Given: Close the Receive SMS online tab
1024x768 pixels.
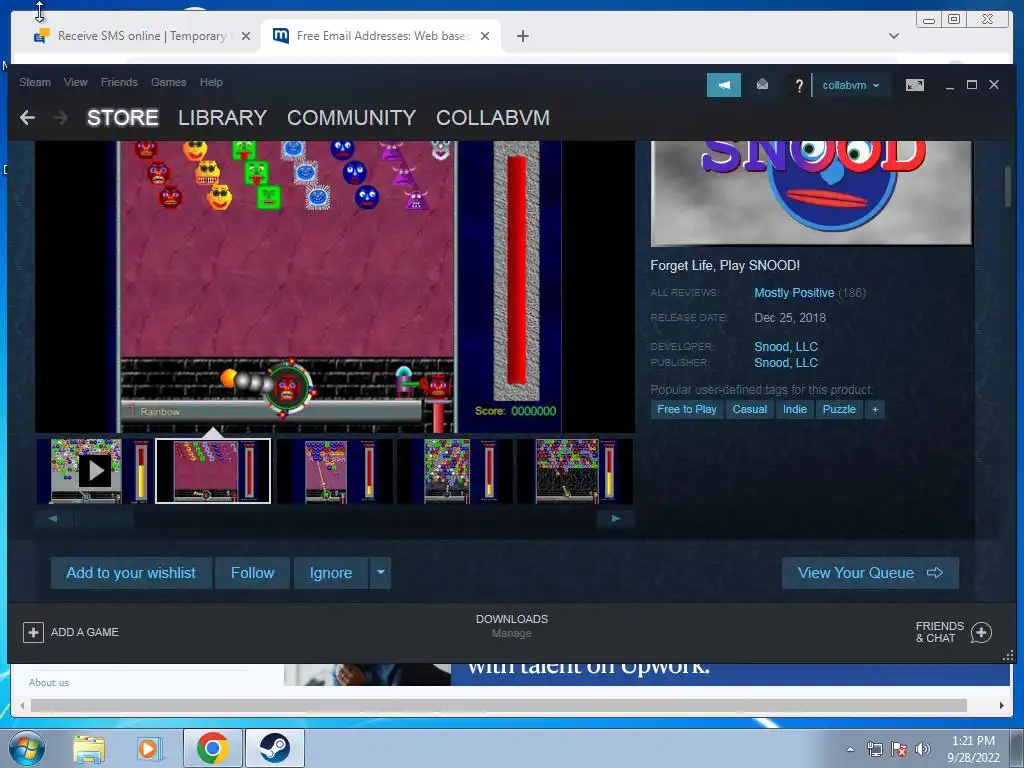Looking at the screenshot, I should (246, 36).
